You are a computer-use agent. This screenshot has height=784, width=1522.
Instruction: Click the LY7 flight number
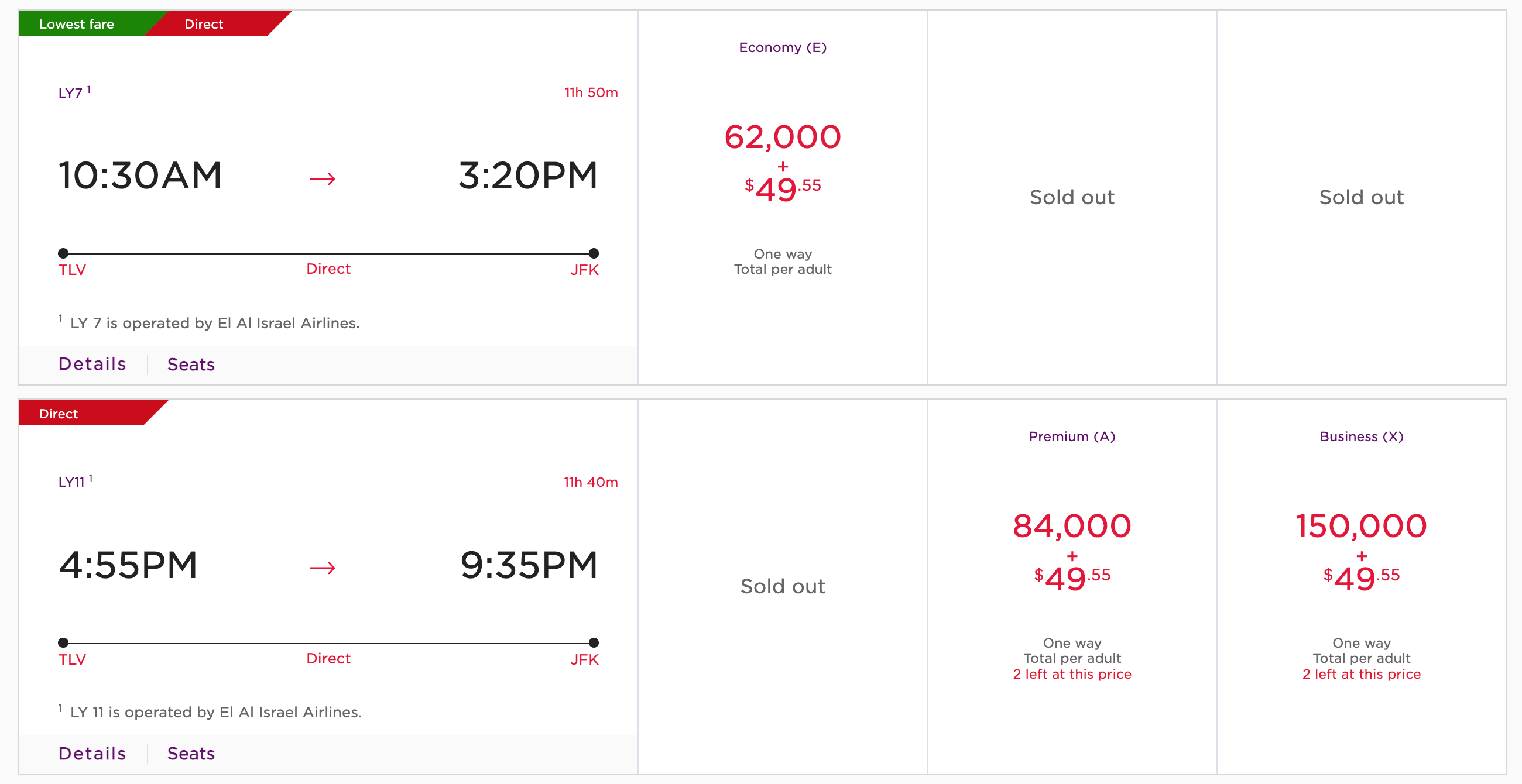(70, 93)
